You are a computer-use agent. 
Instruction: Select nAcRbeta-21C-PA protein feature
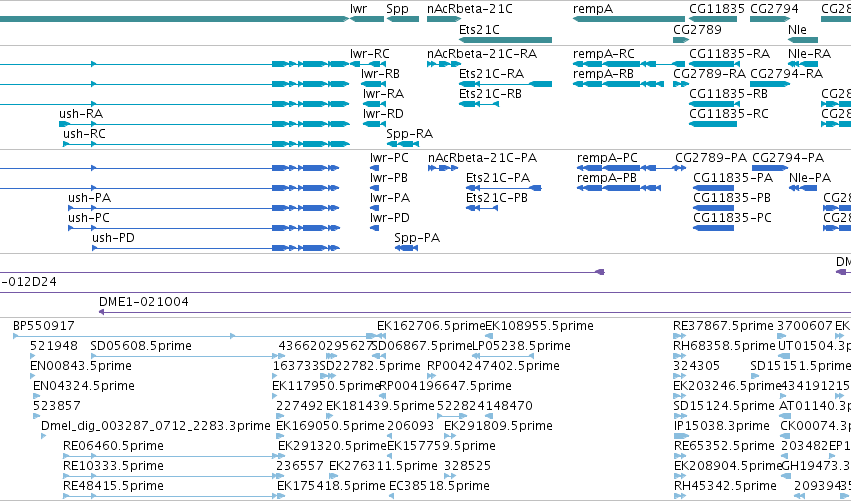pos(443,168)
